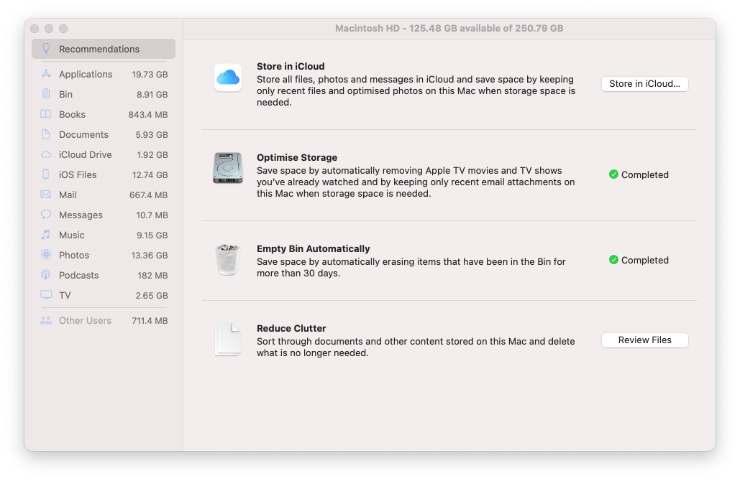Click the Bin trash icon in sidebar
Screen dimensions: 740x481
click(46, 93)
